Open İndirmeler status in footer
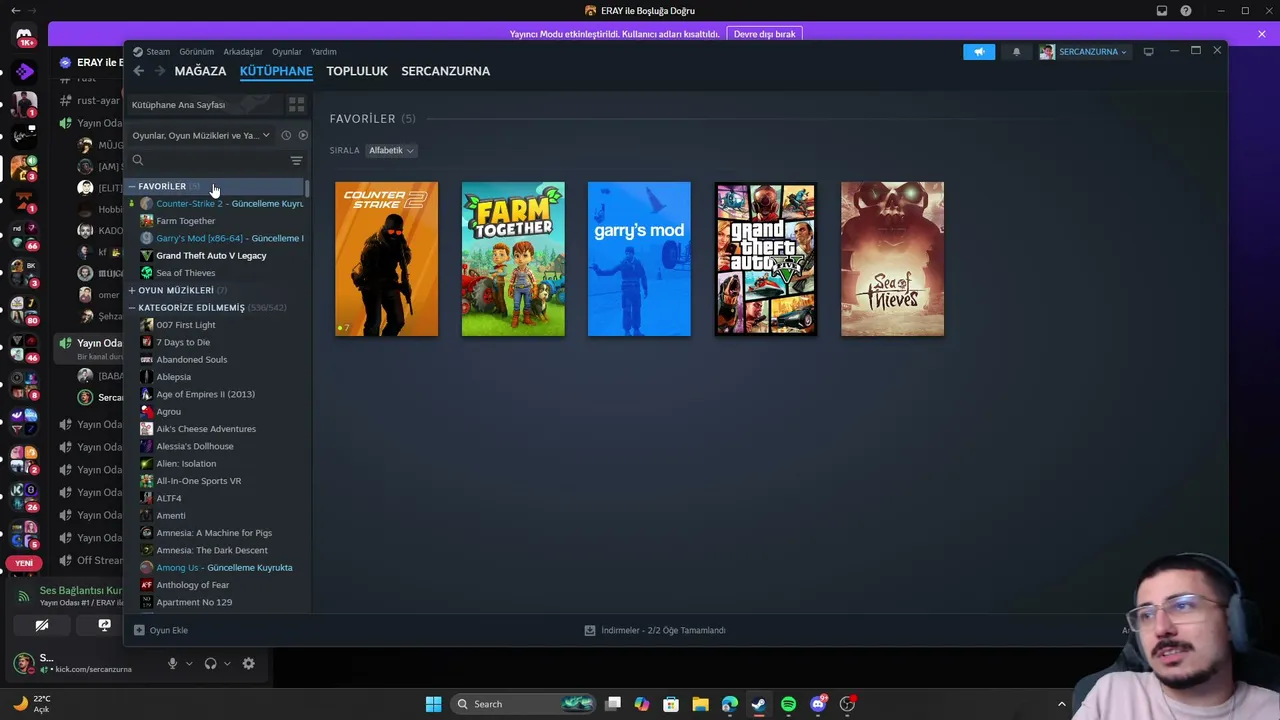The height and width of the screenshot is (720, 1280). click(x=663, y=630)
